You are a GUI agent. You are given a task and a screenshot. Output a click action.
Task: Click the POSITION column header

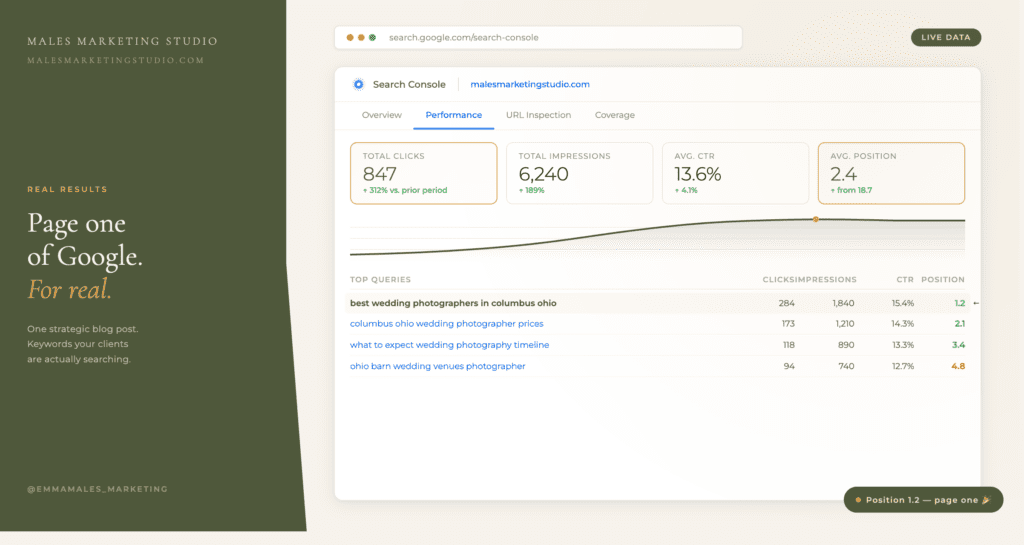click(x=942, y=279)
